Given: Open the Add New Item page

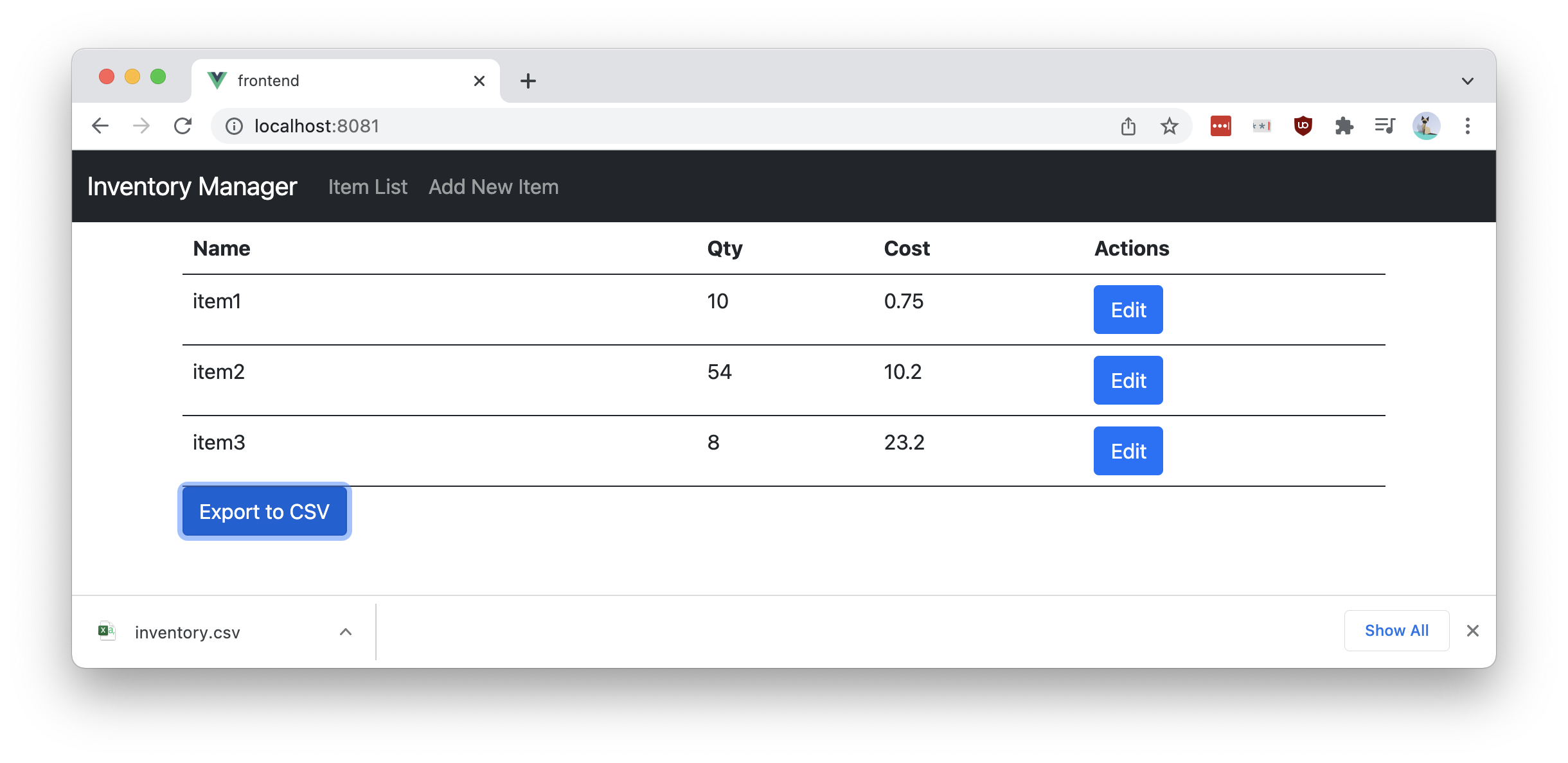Looking at the screenshot, I should (x=494, y=187).
